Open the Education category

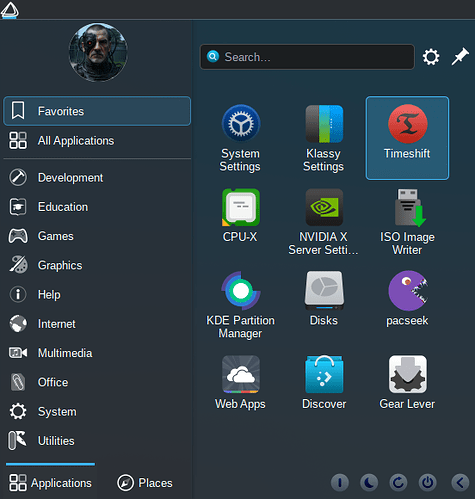pyautogui.click(x=97, y=207)
